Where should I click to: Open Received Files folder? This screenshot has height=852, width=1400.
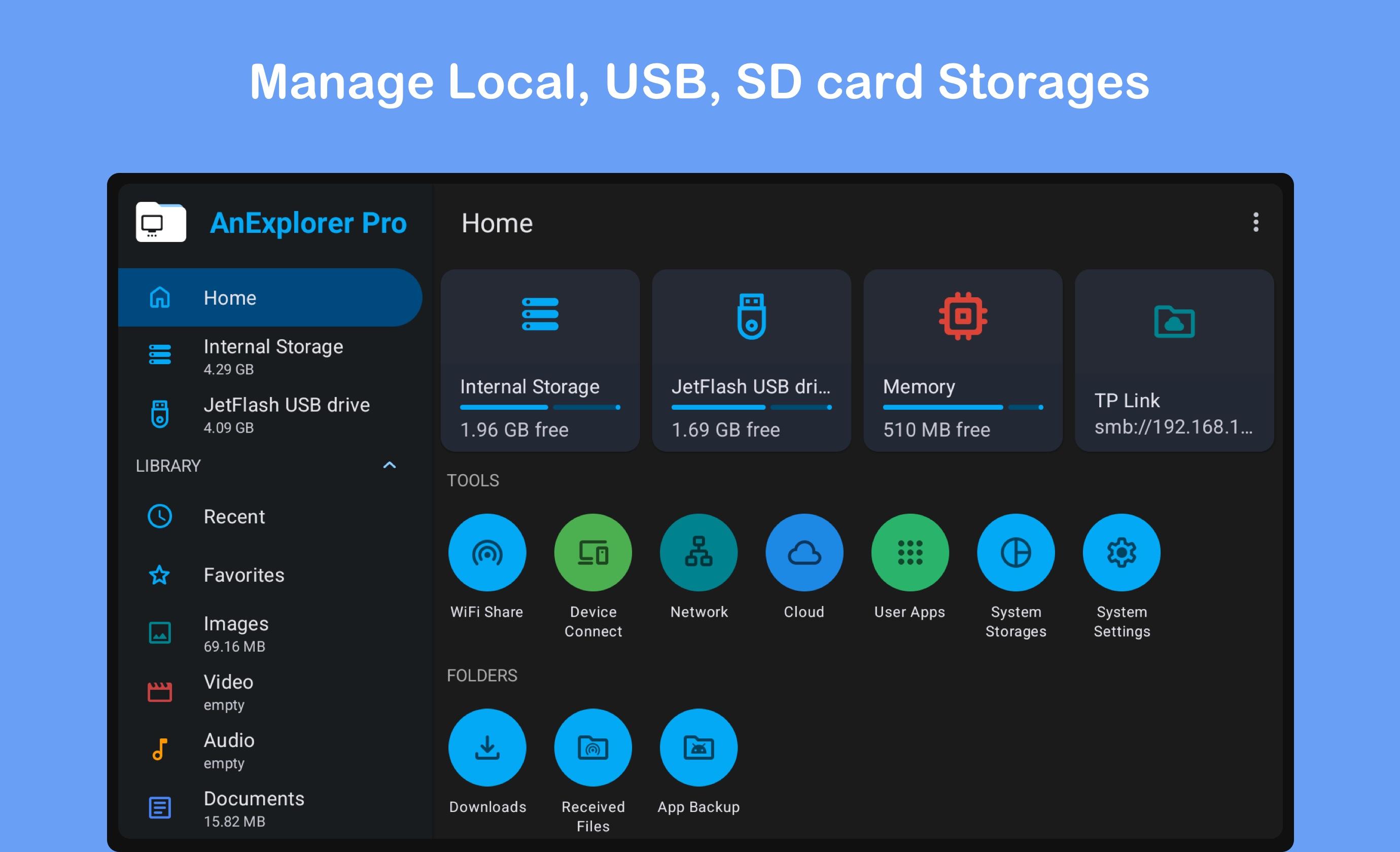(592, 747)
